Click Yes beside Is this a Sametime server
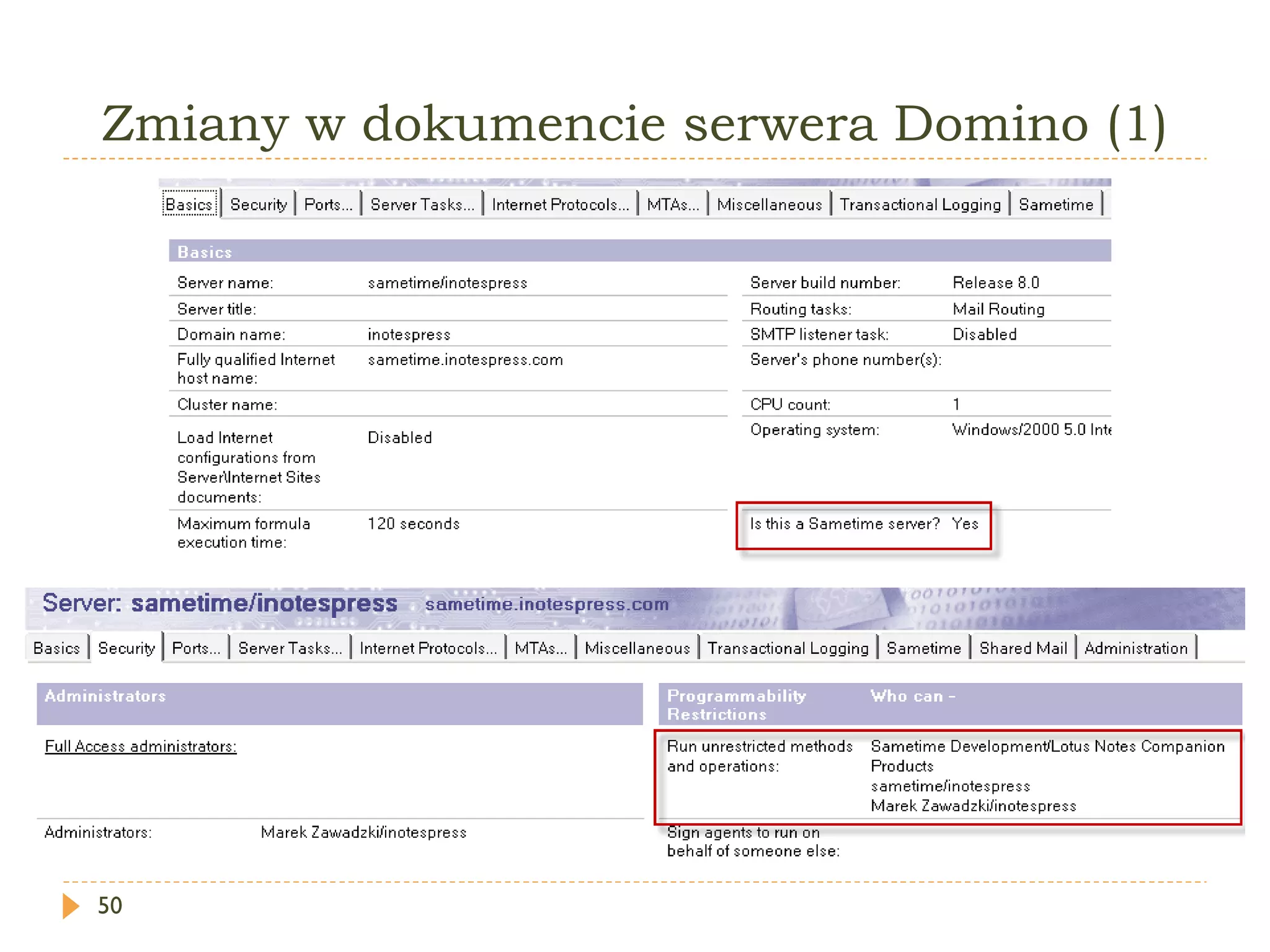Viewport: 1270px width, 952px height. (965, 524)
